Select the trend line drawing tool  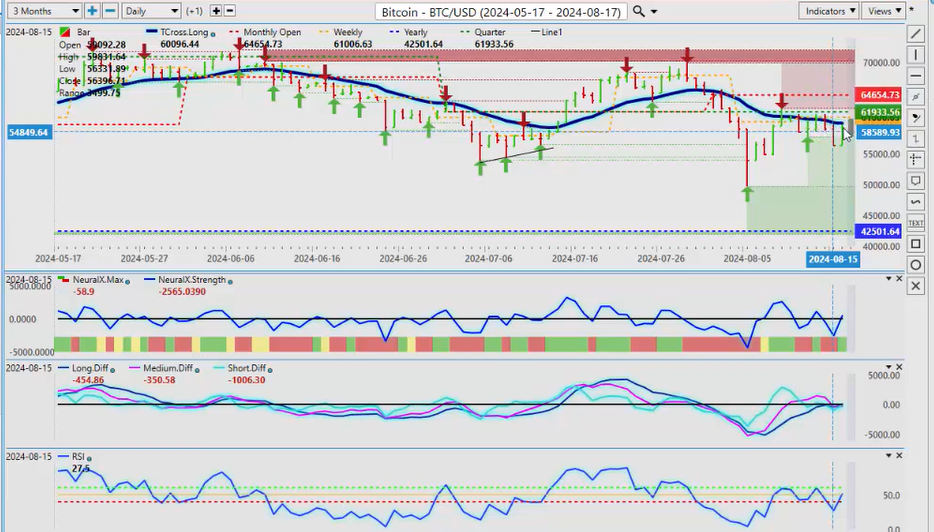pyautogui.click(x=916, y=33)
